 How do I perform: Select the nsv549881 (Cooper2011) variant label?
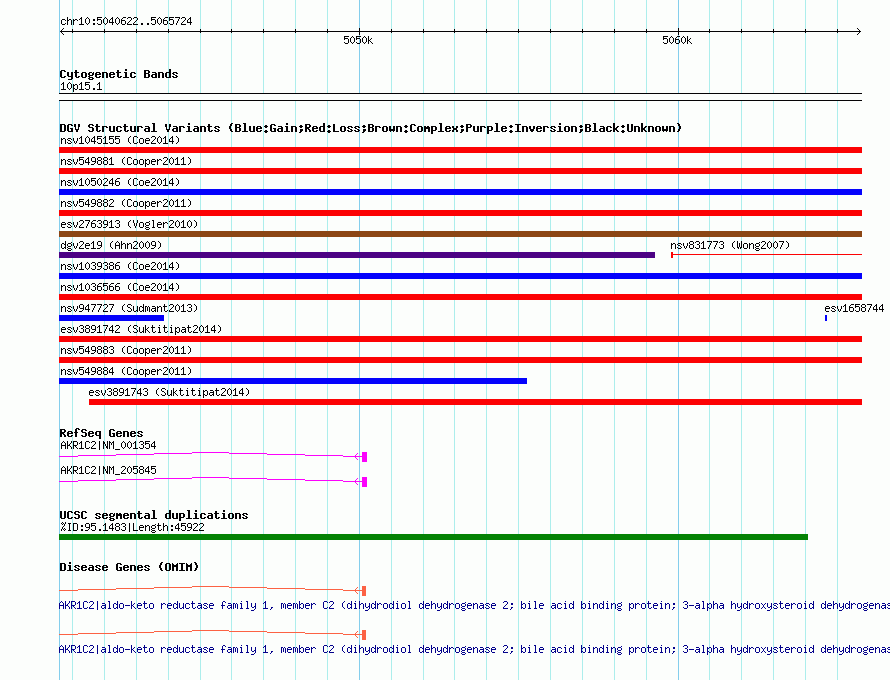(x=126, y=161)
